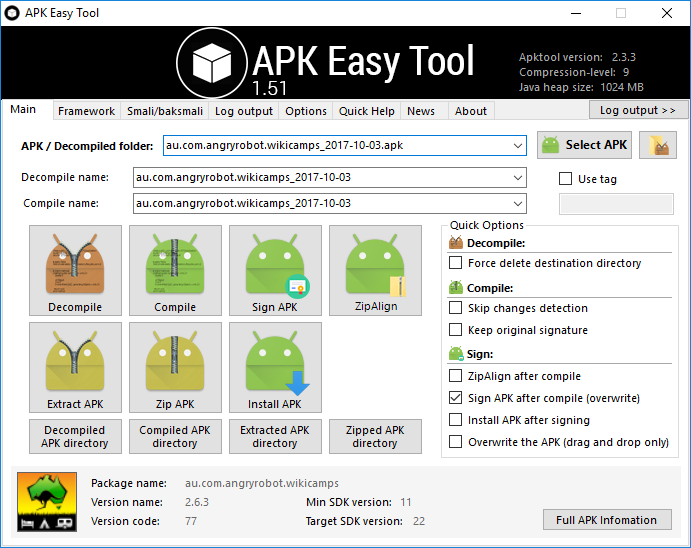
Task: Expand the Compile name dropdown
Action: pyautogui.click(x=518, y=204)
